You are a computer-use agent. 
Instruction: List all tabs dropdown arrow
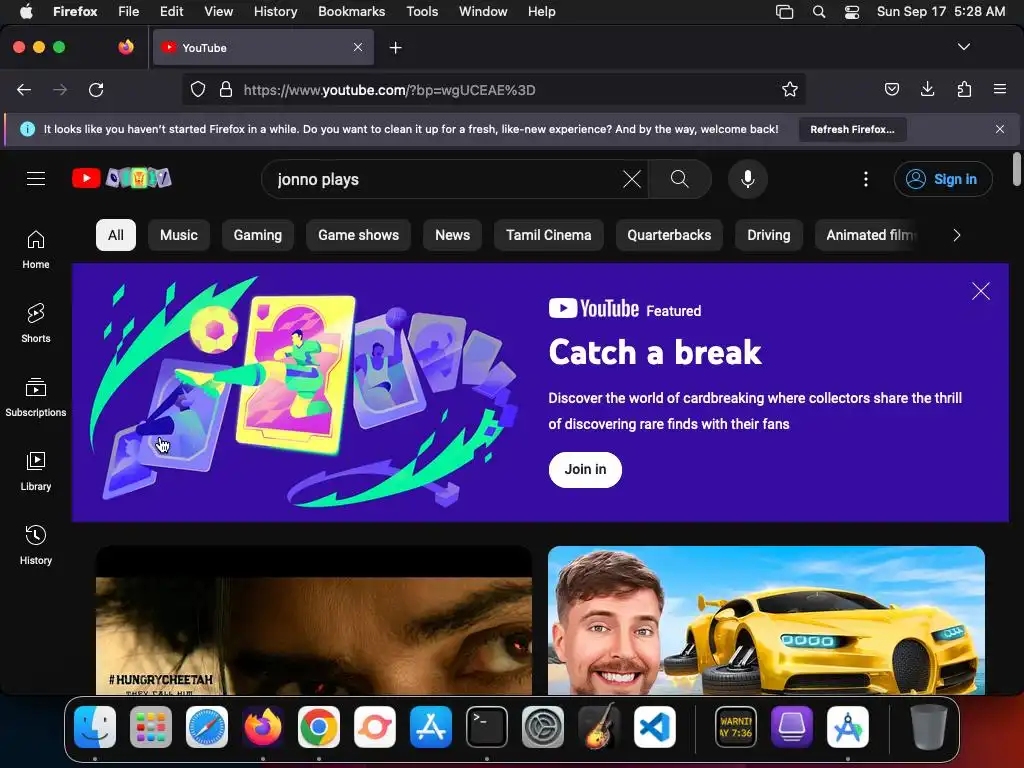click(x=964, y=47)
